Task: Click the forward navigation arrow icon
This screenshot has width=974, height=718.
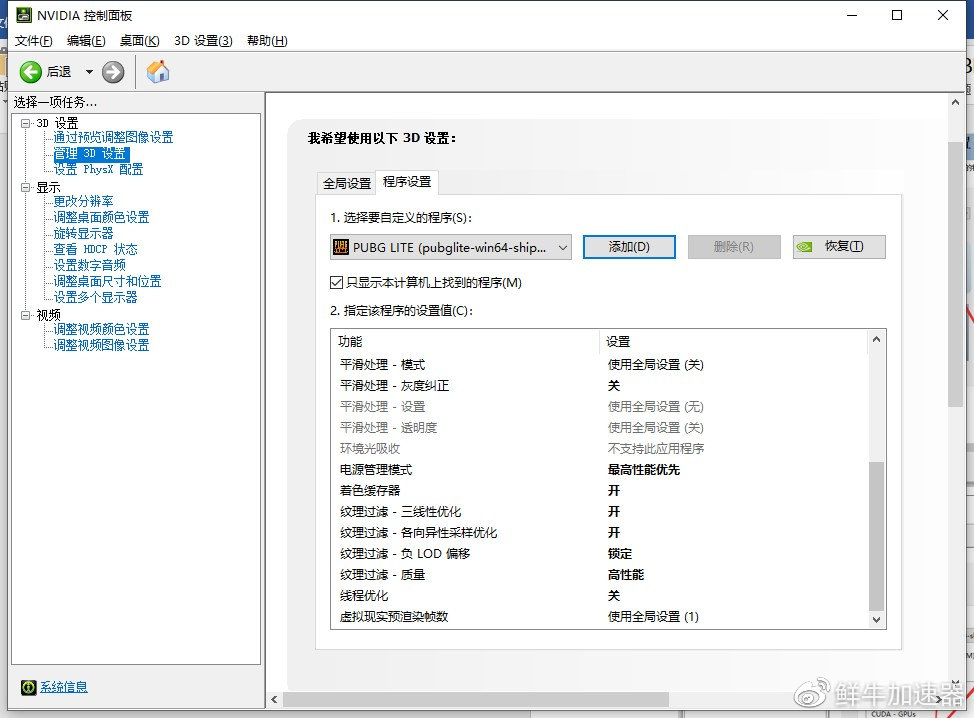Action: click(x=111, y=71)
